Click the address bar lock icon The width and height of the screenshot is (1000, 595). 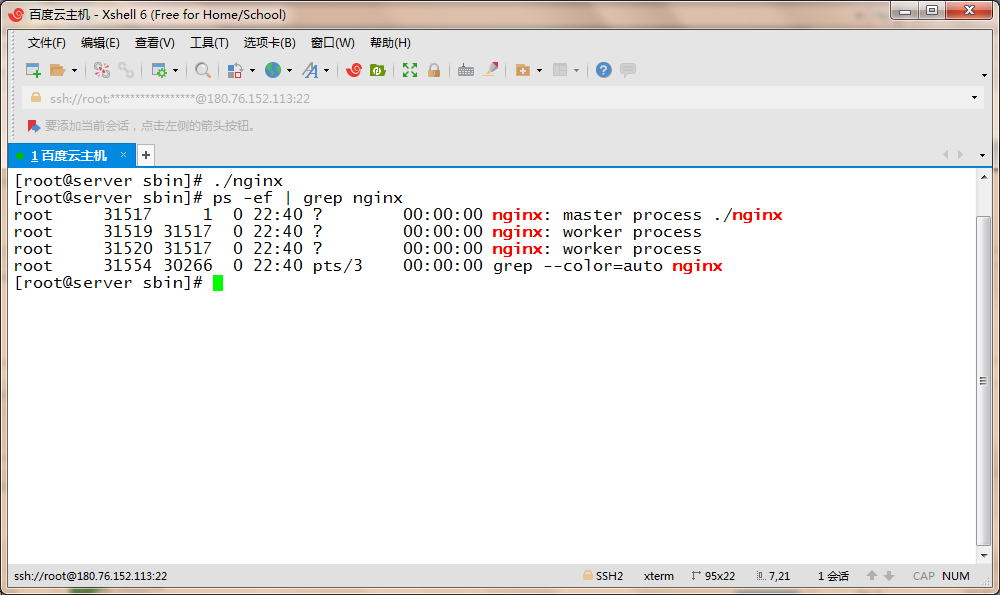pos(36,98)
